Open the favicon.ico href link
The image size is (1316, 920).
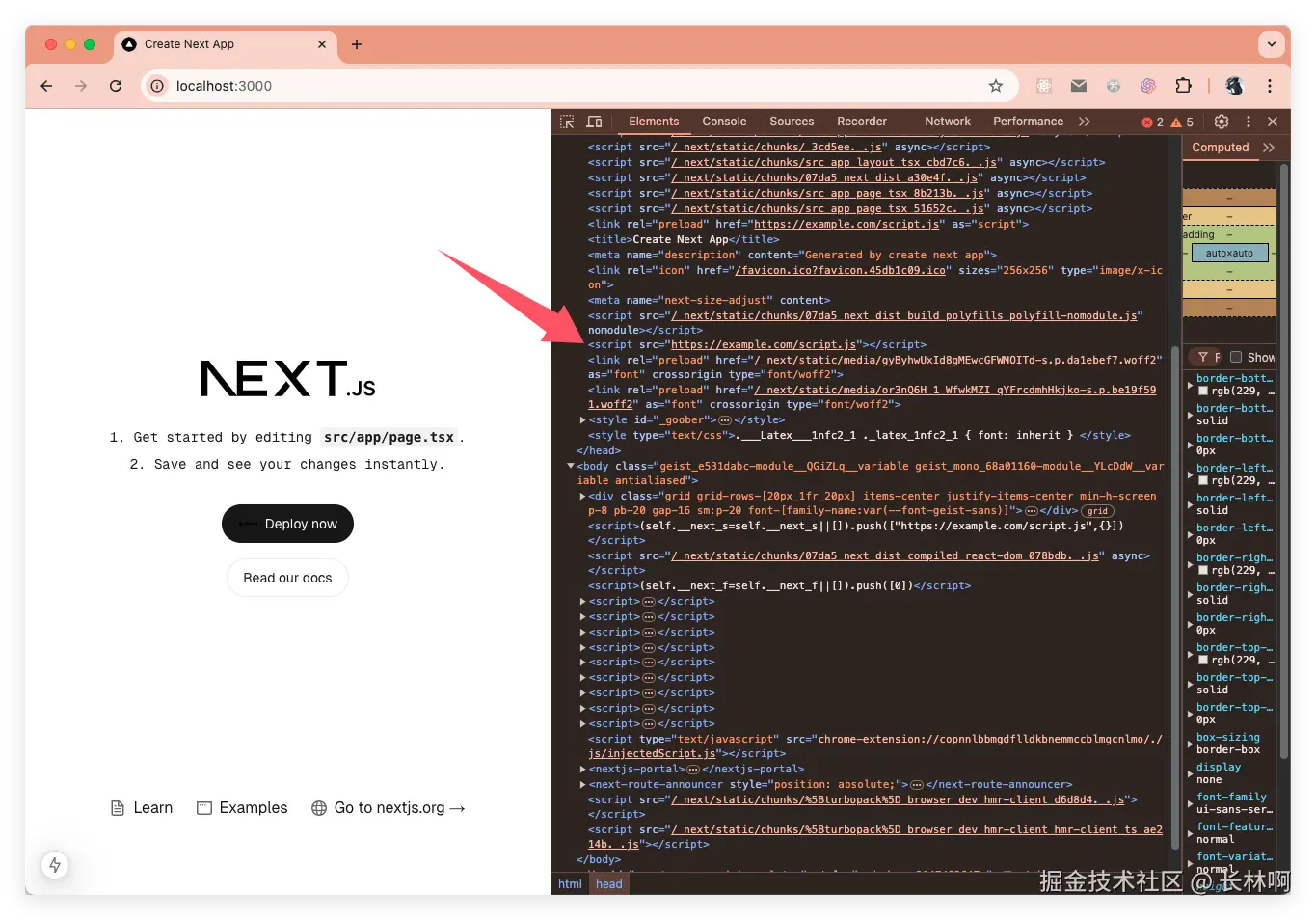tap(841, 271)
